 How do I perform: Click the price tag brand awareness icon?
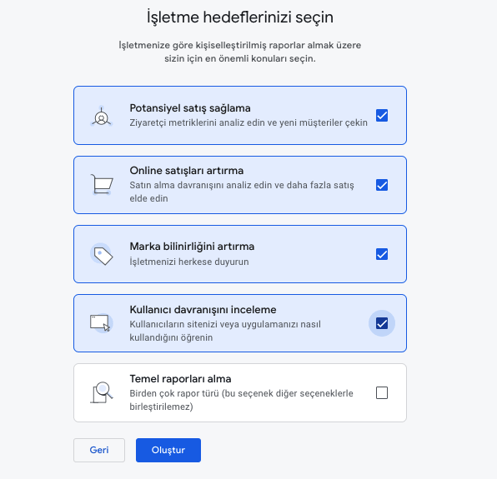pyautogui.click(x=102, y=255)
